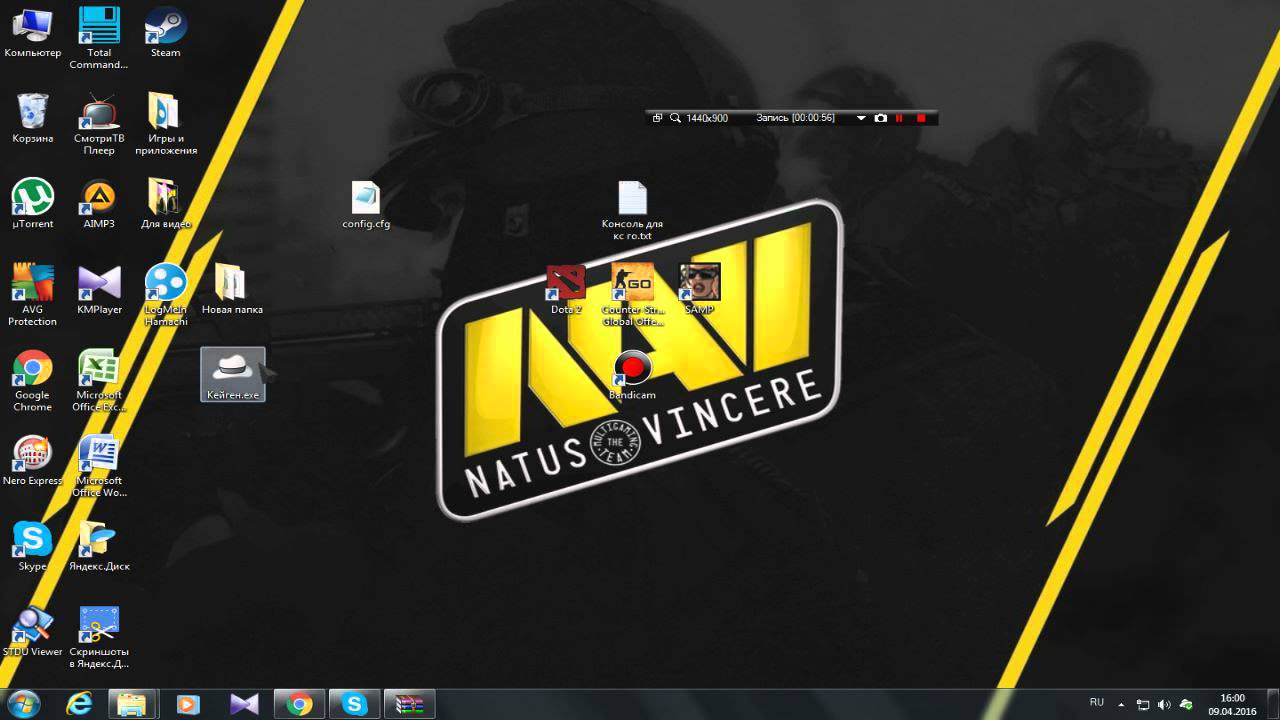Click the RU language indicator
Viewport: 1280px width, 720px height.
(1097, 702)
